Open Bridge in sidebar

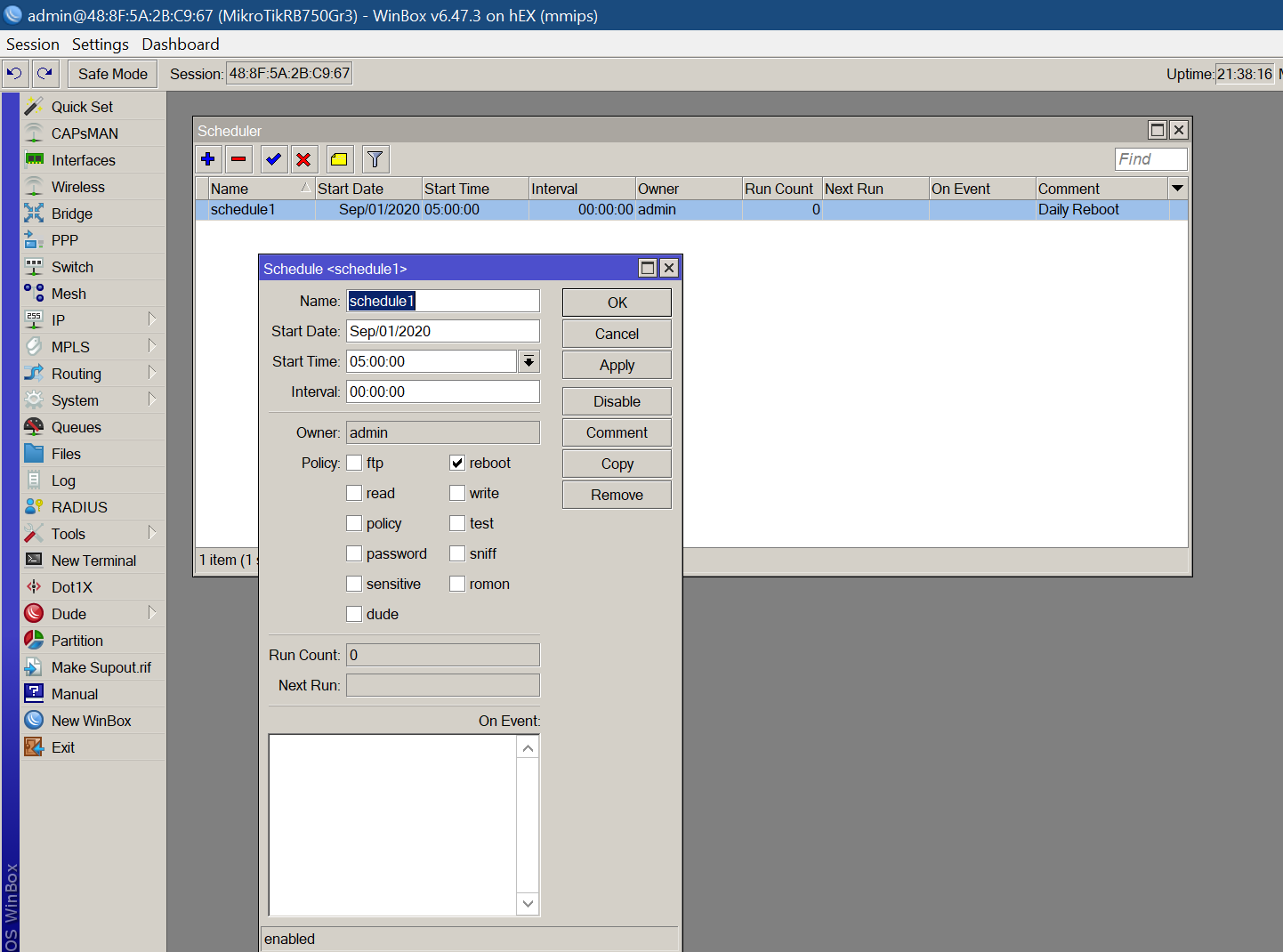93,214
